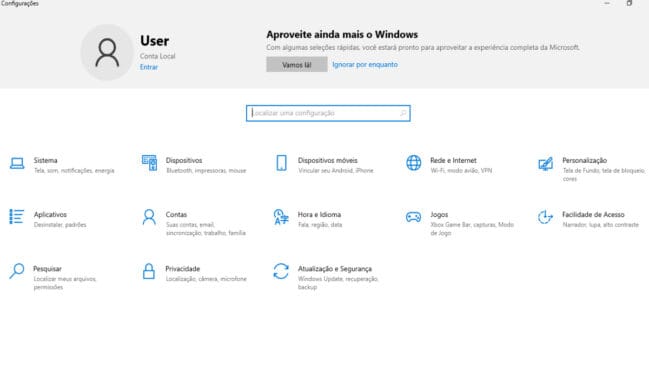Open the Dispositivos móveis title text
Image resolution: width=649 pixels, height=365 pixels.
pyautogui.click(x=327, y=160)
